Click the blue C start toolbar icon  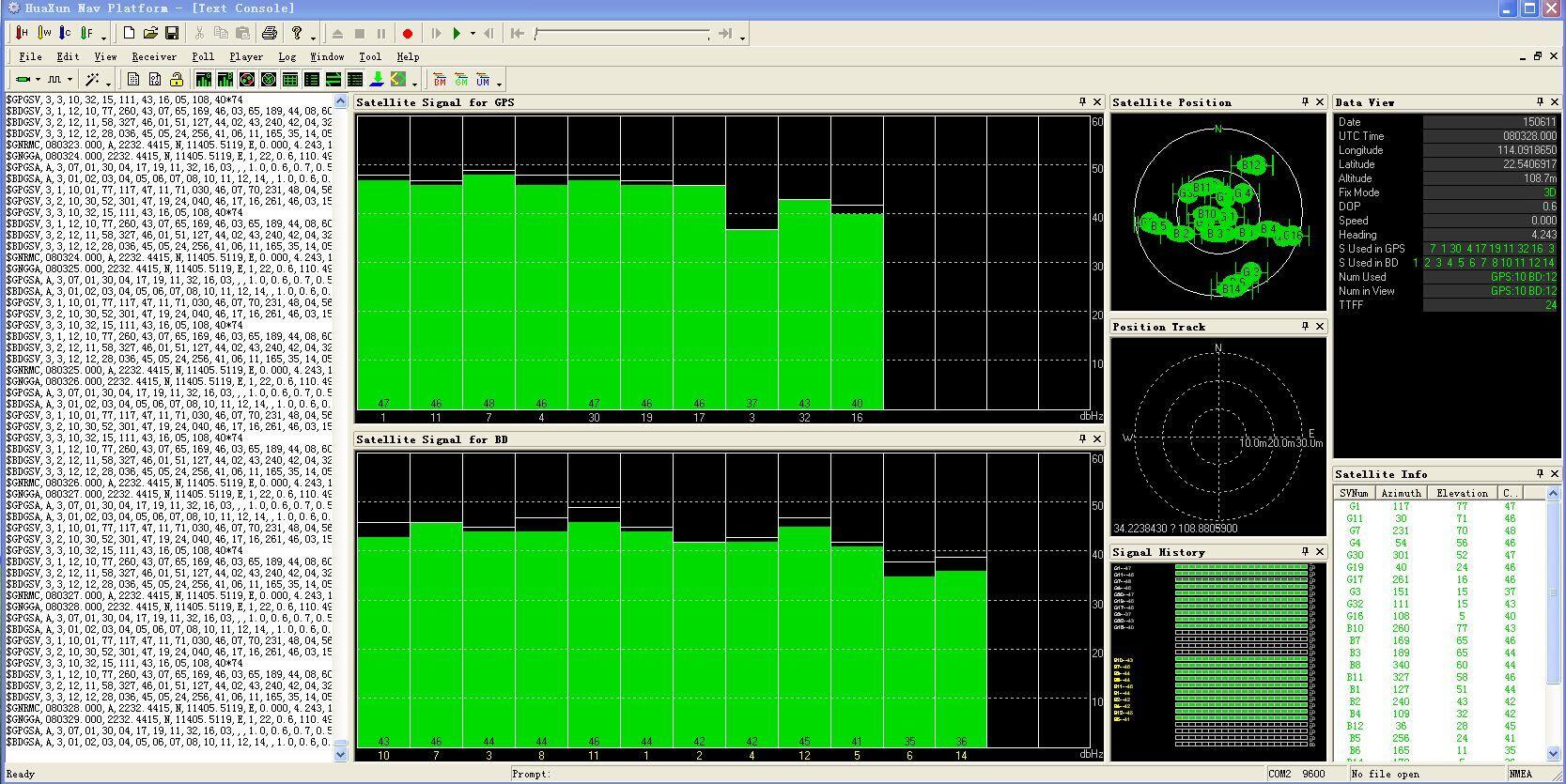[66, 33]
